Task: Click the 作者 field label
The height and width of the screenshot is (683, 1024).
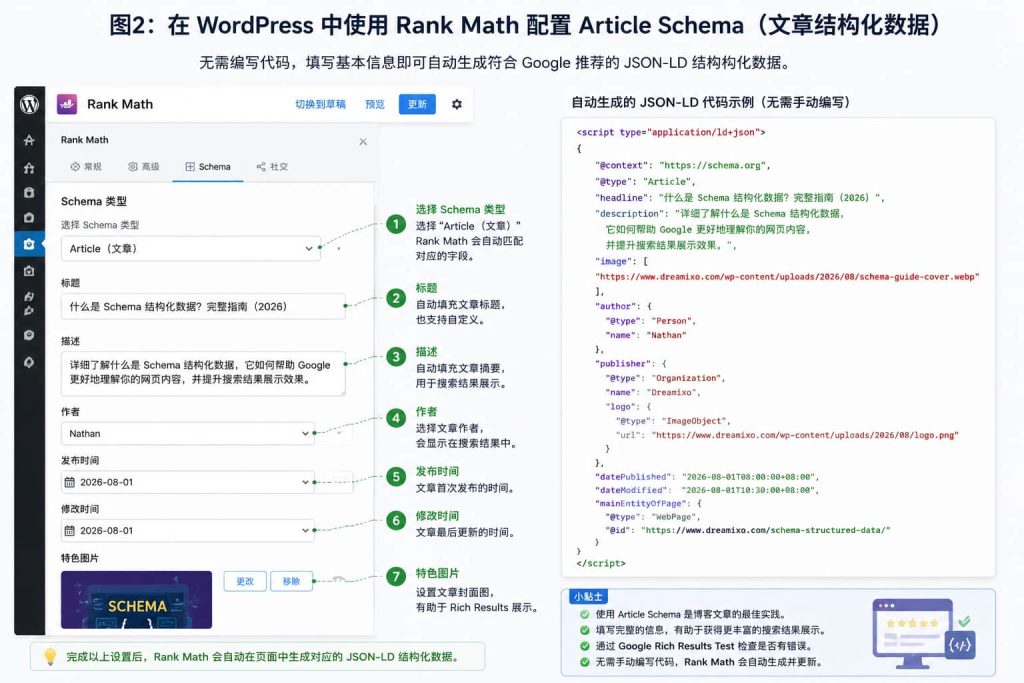Action: pos(71,411)
